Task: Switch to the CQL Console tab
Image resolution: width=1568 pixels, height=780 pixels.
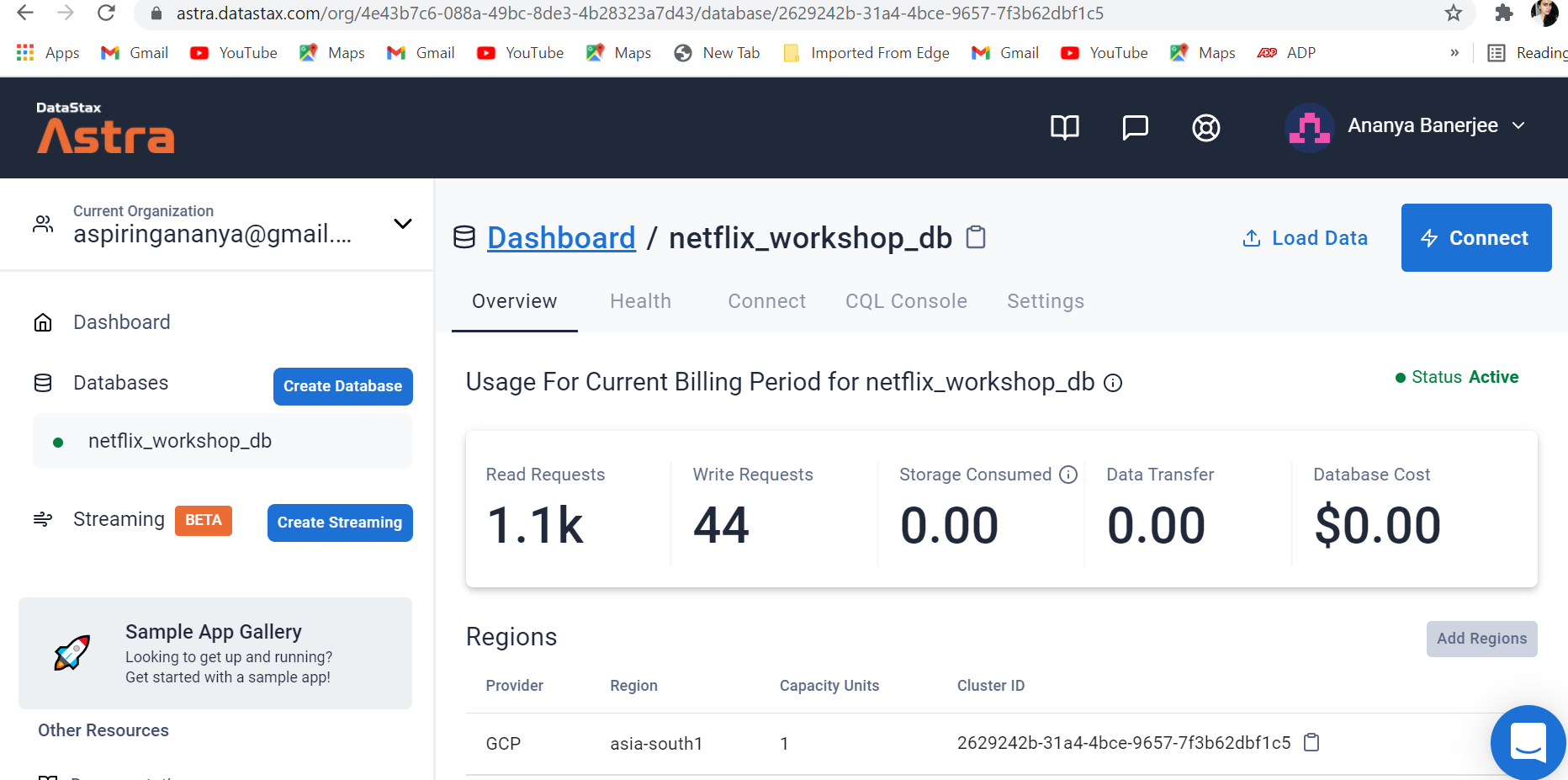Action: 905,301
